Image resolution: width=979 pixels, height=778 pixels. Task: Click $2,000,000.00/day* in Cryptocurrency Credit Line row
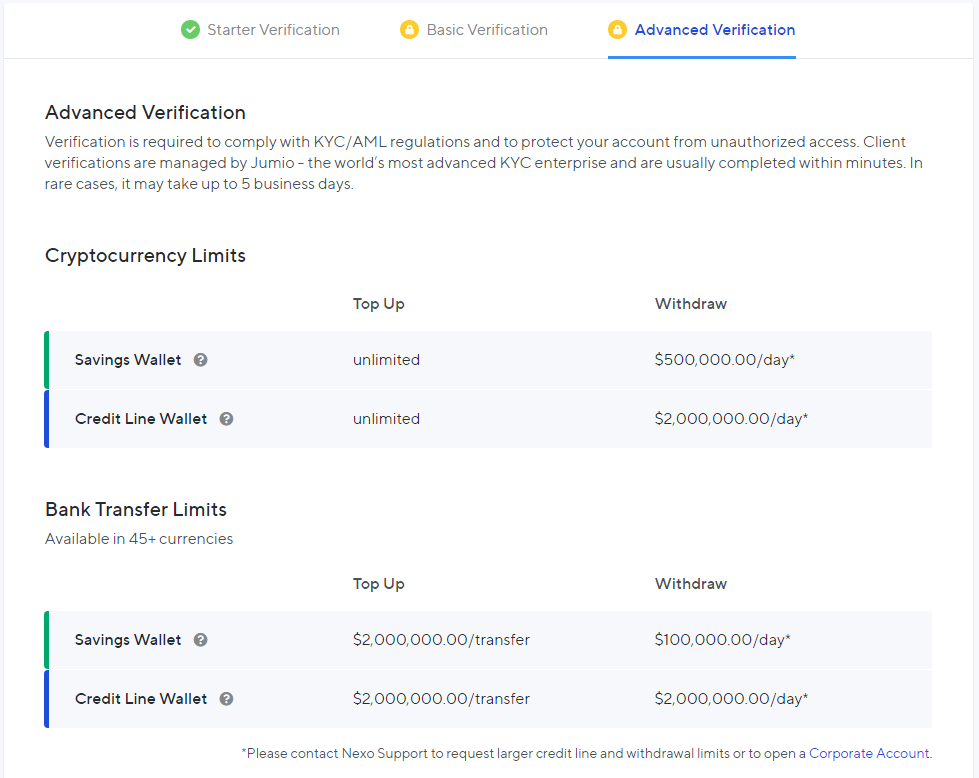click(731, 418)
